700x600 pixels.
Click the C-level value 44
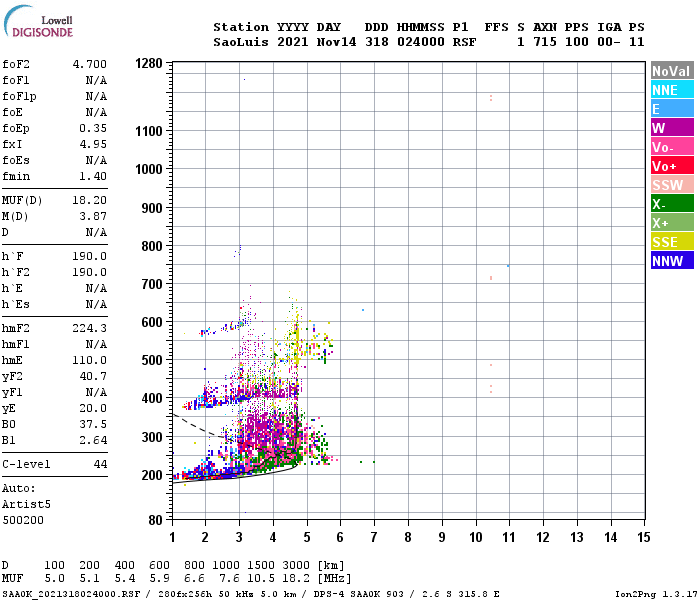pos(100,464)
